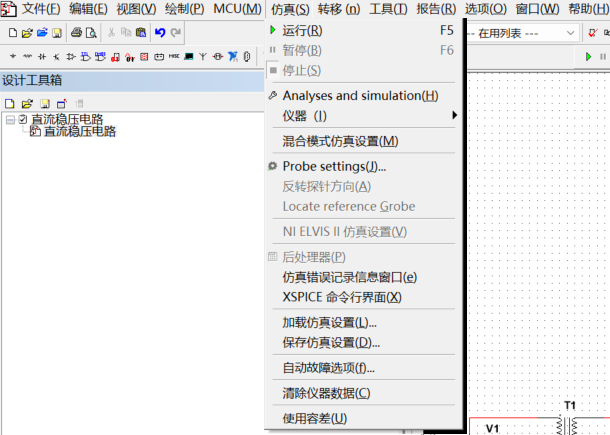Place a Source component (ground symbol icon)
Screen dimensions: 610x435
[13, 57]
